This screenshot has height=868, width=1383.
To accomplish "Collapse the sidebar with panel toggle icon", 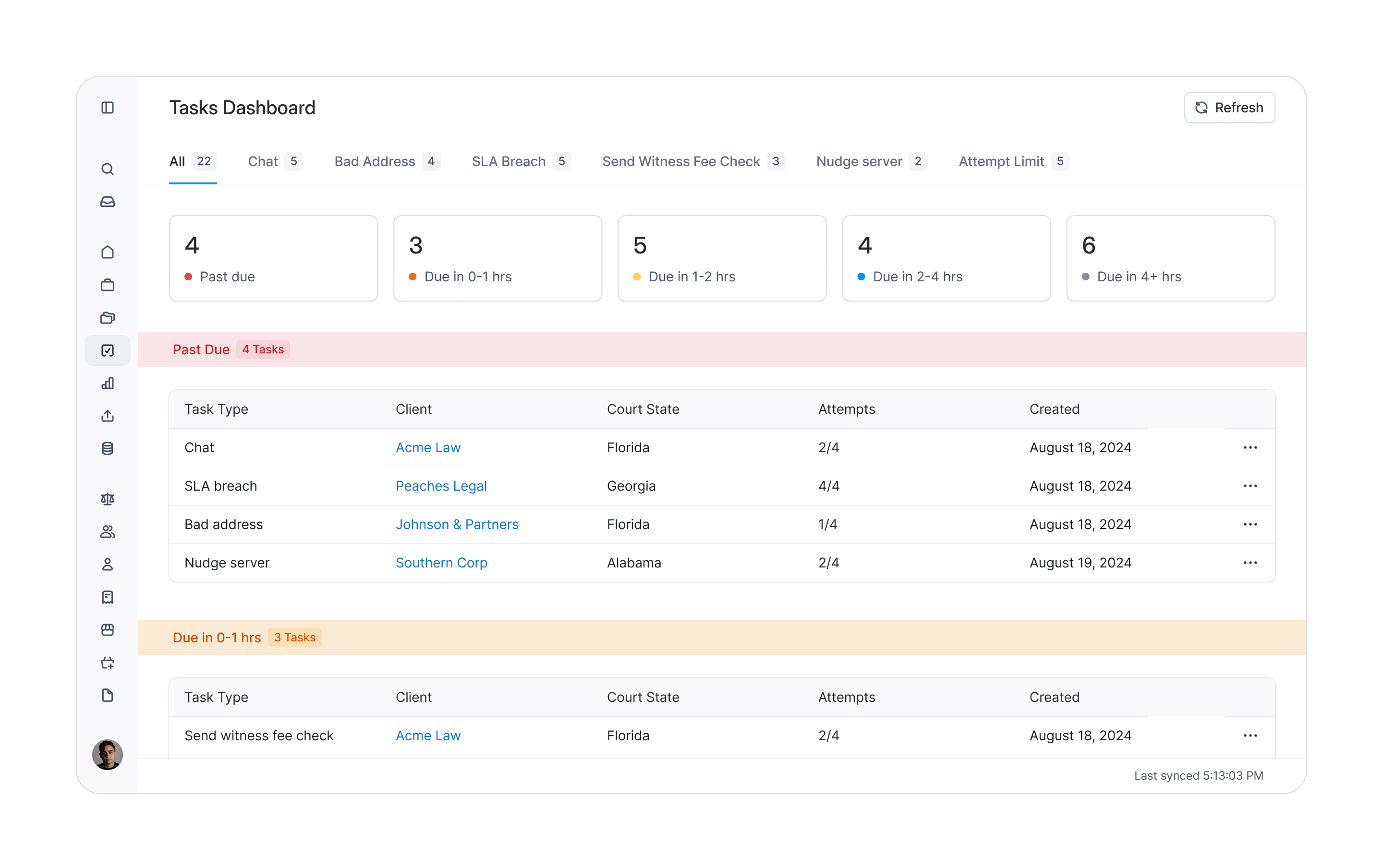I will (108, 108).
